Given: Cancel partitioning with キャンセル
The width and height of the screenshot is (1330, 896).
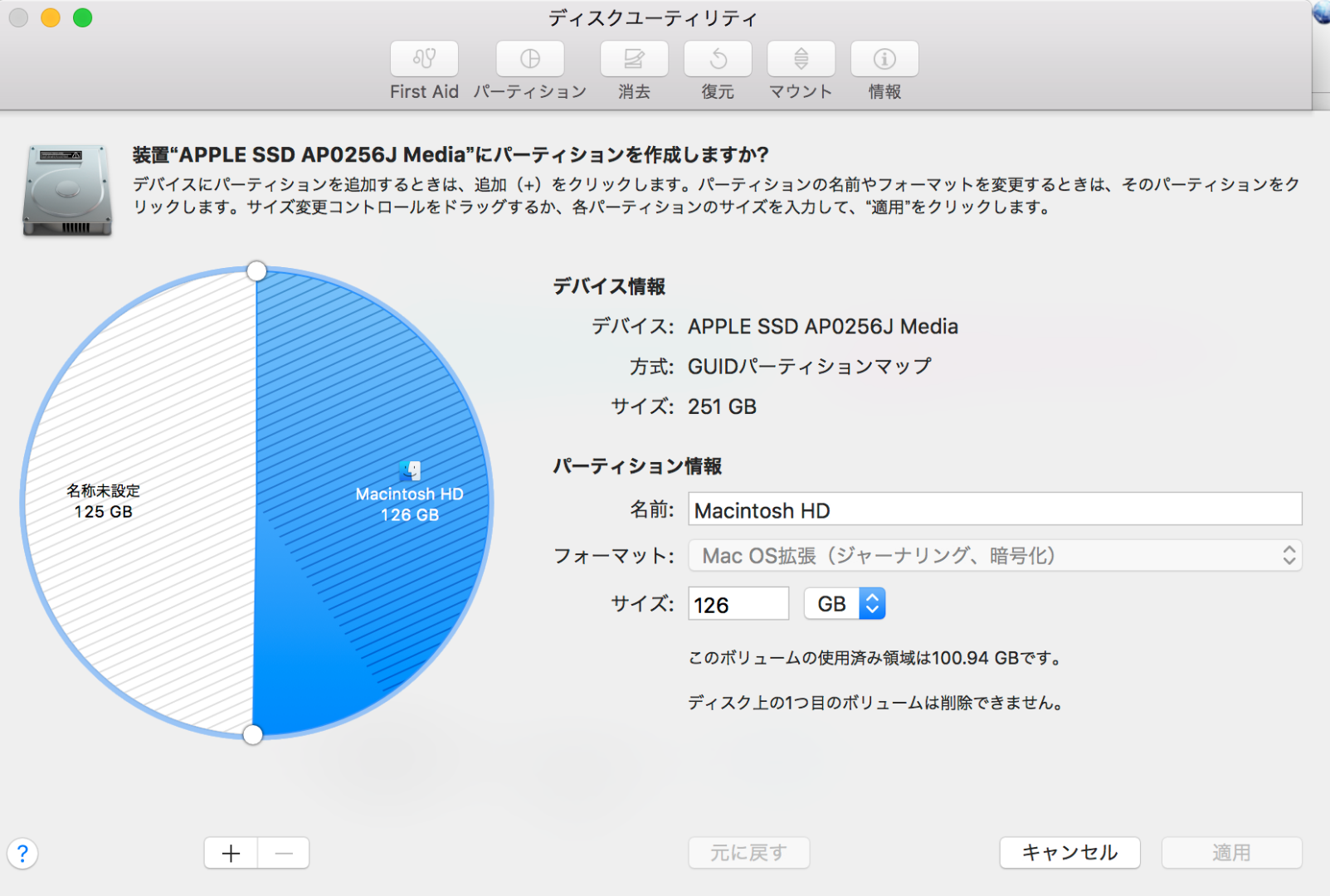Looking at the screenshot, I should click(x=1069, y=852).
